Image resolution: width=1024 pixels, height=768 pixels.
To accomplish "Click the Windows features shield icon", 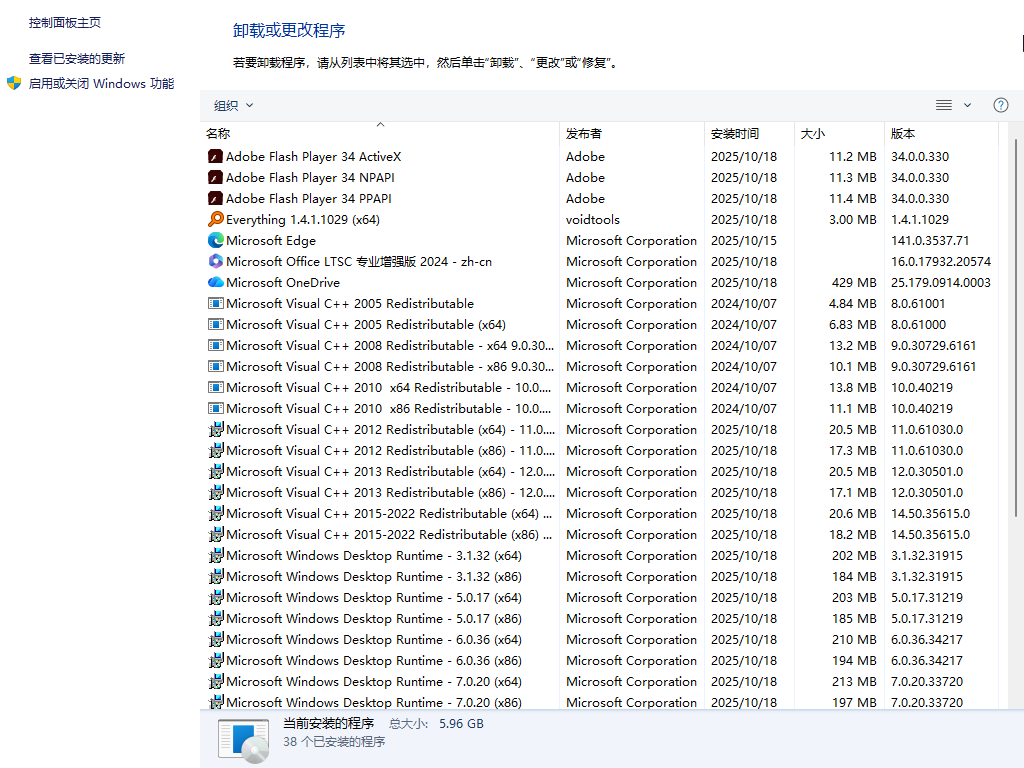I will click(14, 83).
